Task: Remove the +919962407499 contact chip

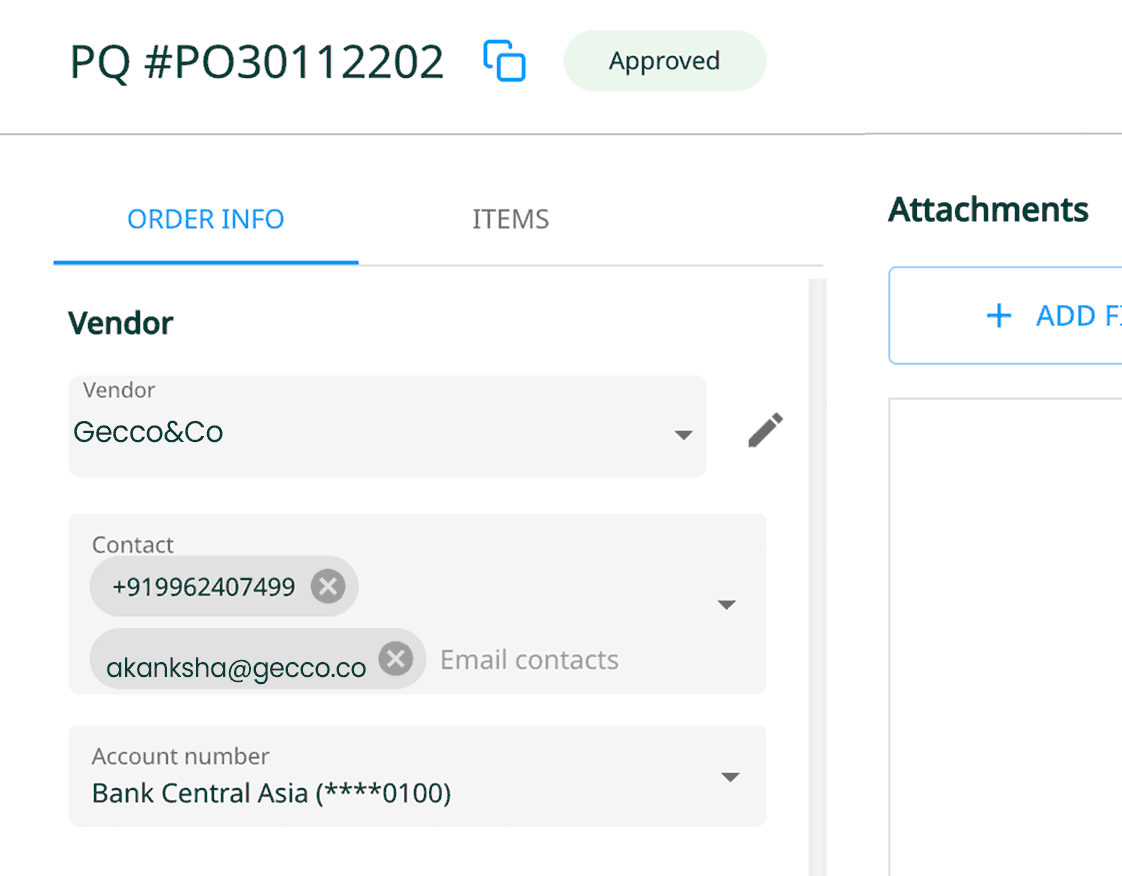Action: (x=328, y=586)
